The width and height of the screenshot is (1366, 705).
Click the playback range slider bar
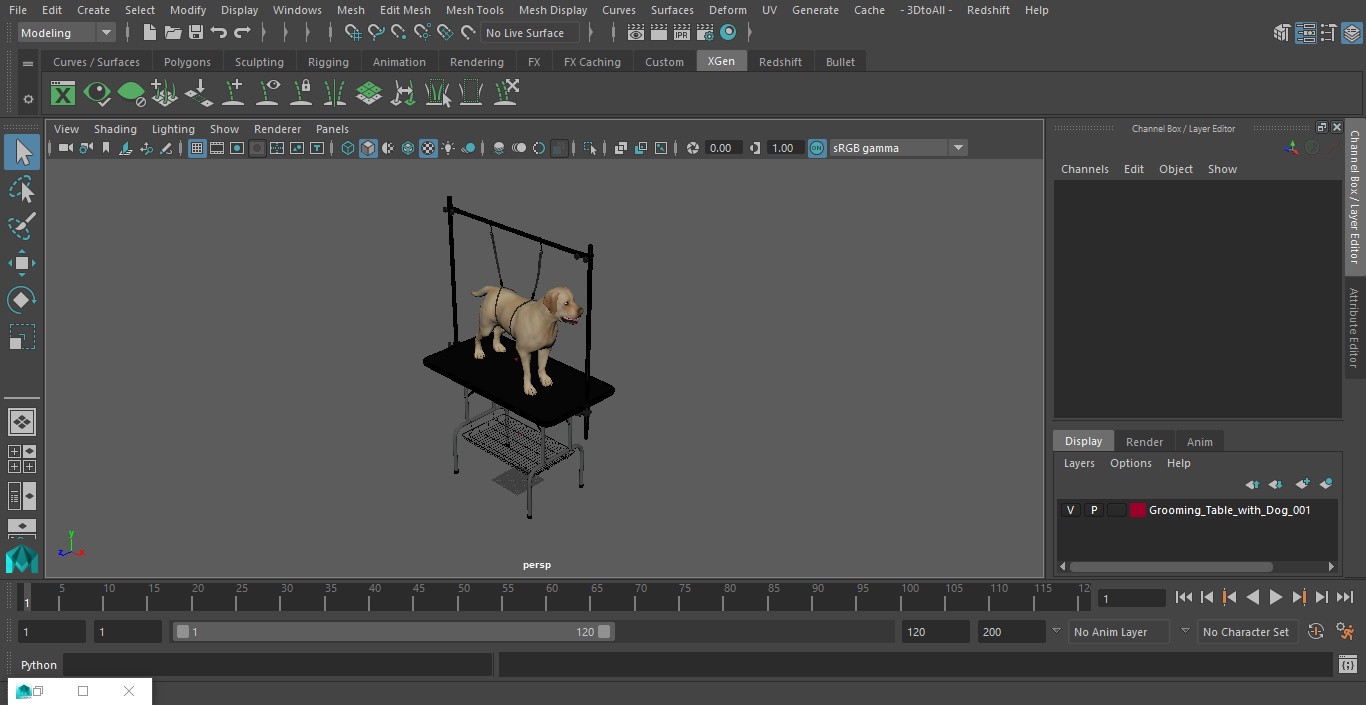pyautogui.click(x=393, y=632)
